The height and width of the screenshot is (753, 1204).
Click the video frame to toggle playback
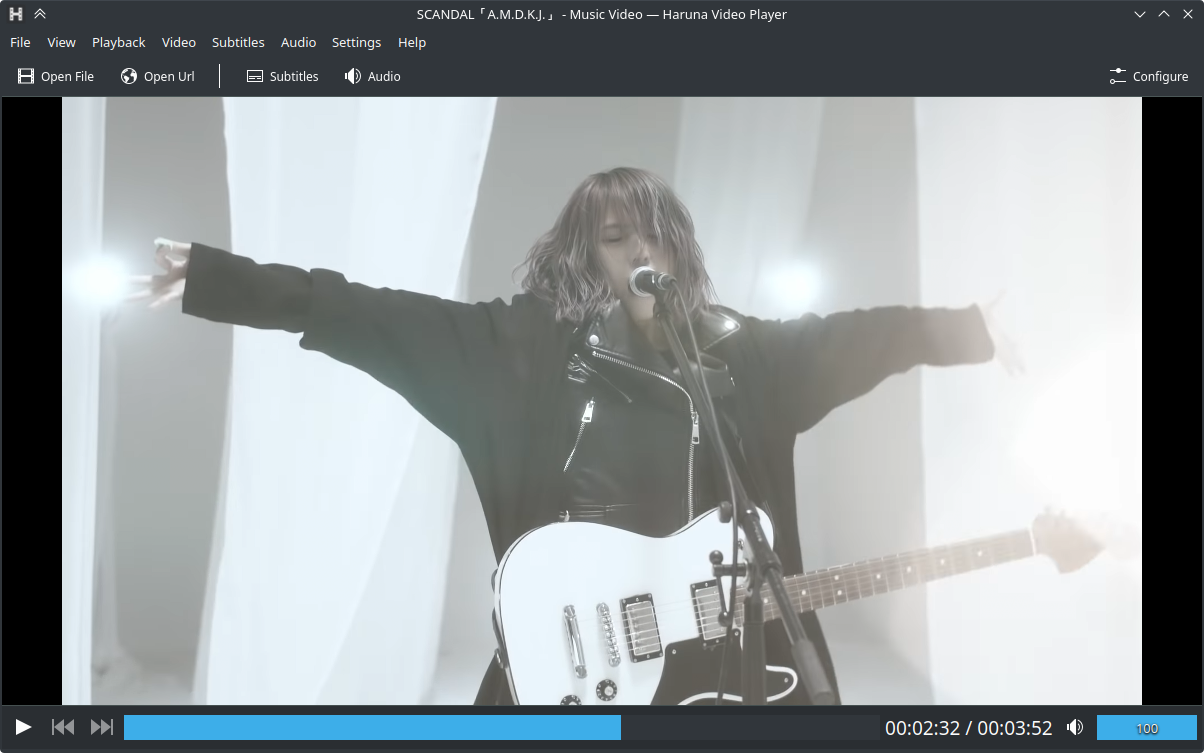coord(601,400)
